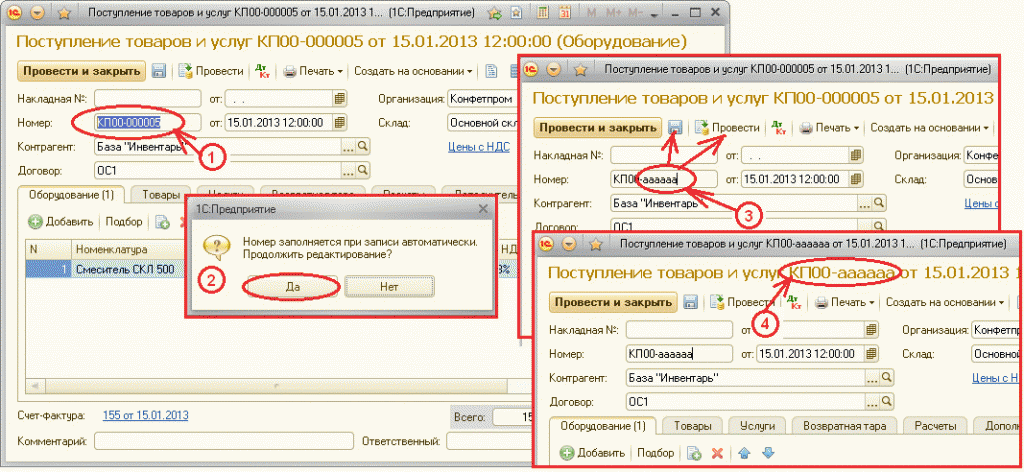This screenshot has height=472, width=1024.
Task: Click Добавить in left window table toolbar
Action: pos(61,222)
